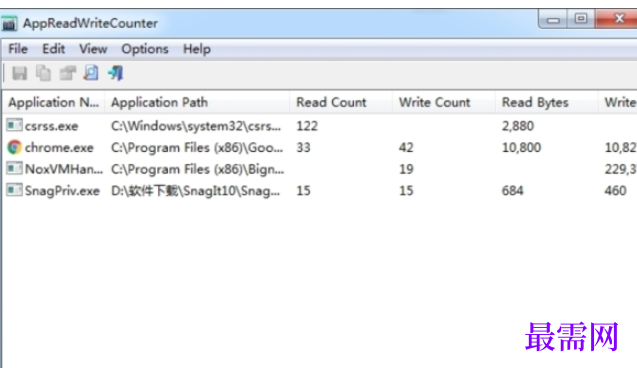This screenshot has width=637, height=368.
Task: Click path C:\Program Files (x86)\Goo...
Action: click(x=197, y=147)
